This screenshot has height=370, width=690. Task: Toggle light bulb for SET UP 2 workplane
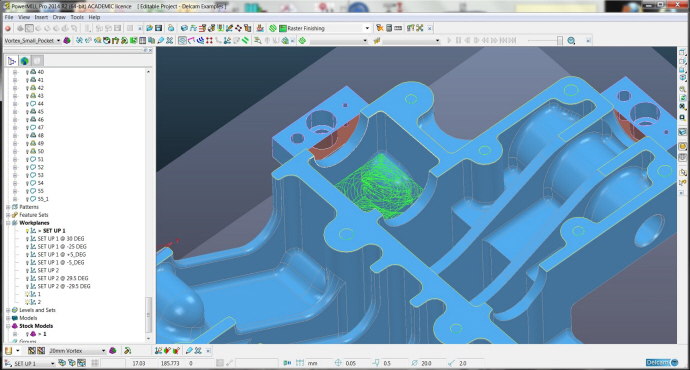(27, 271)
